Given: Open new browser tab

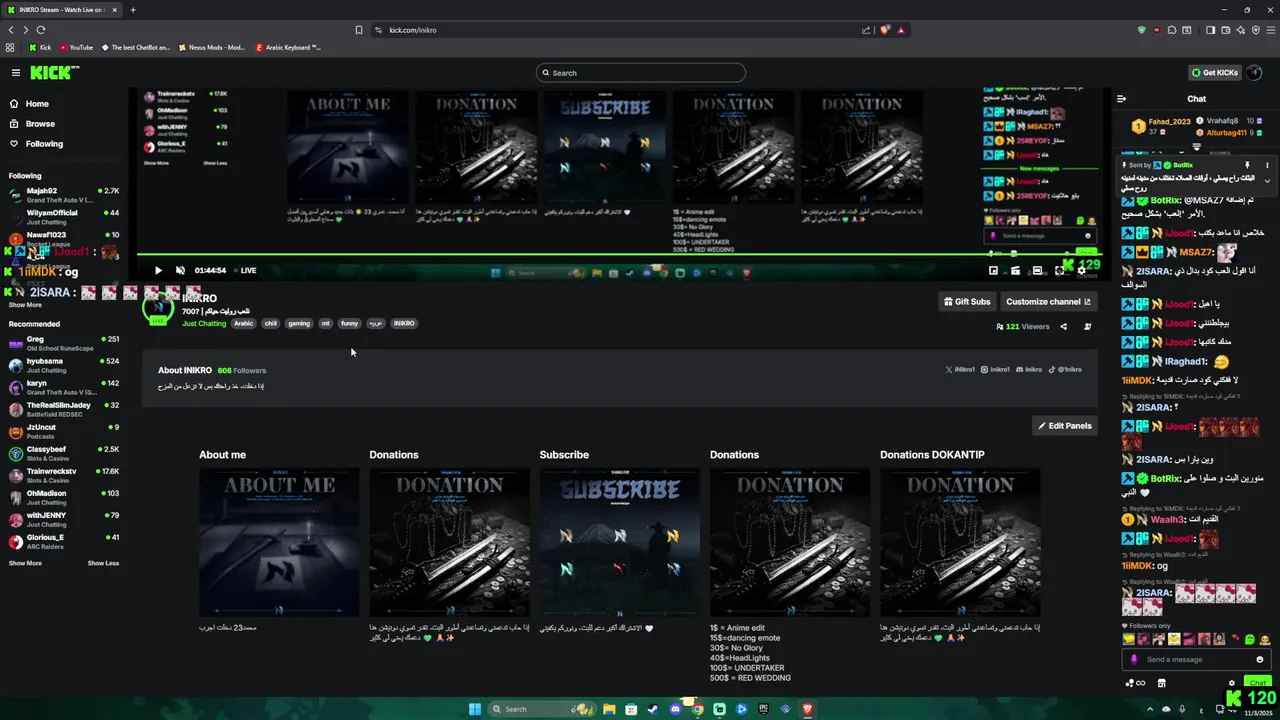Looking at the screenshot, I should point(133,10).
